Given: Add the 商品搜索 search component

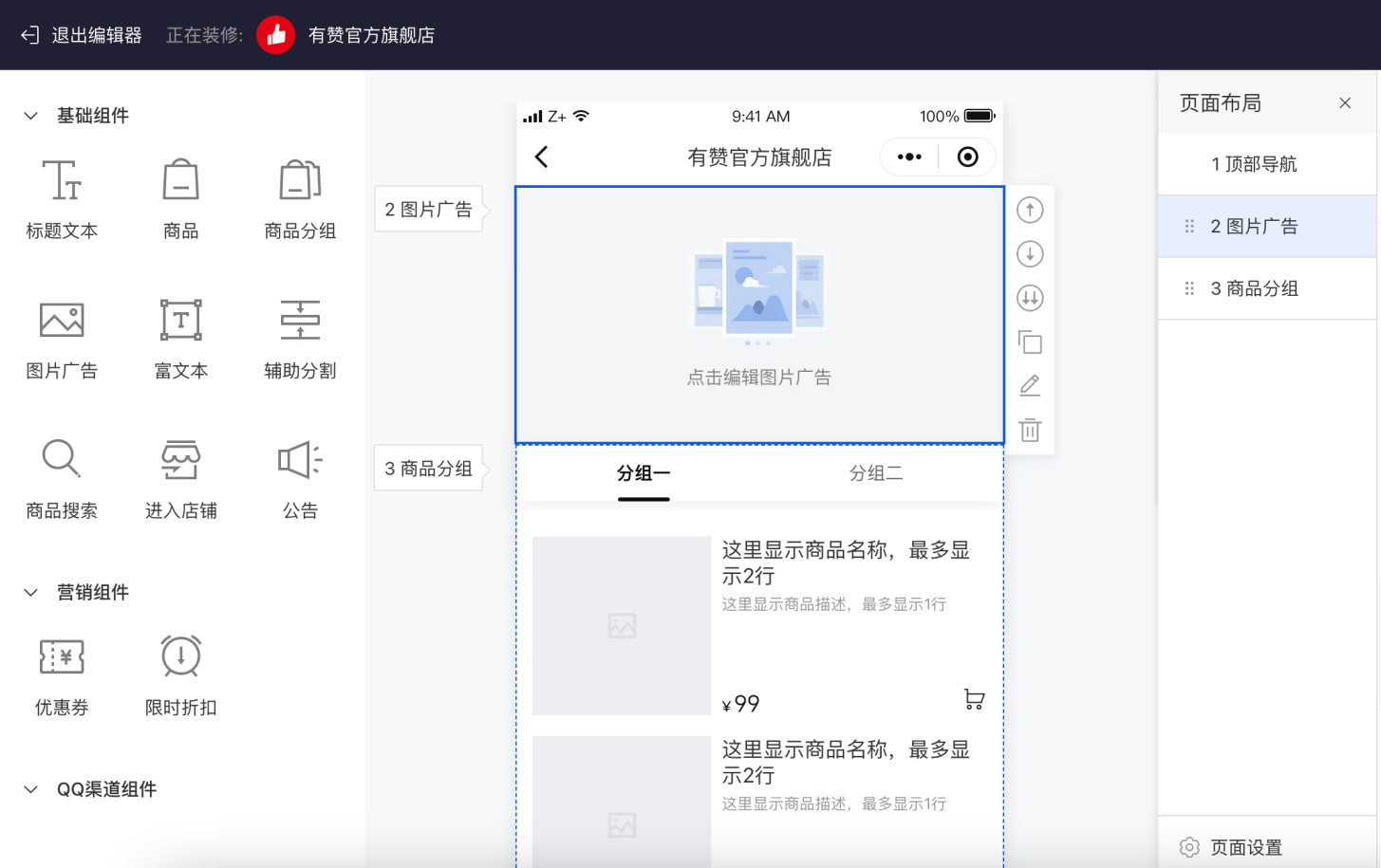Looking at the screenshot, I should [x=62, y=479].
